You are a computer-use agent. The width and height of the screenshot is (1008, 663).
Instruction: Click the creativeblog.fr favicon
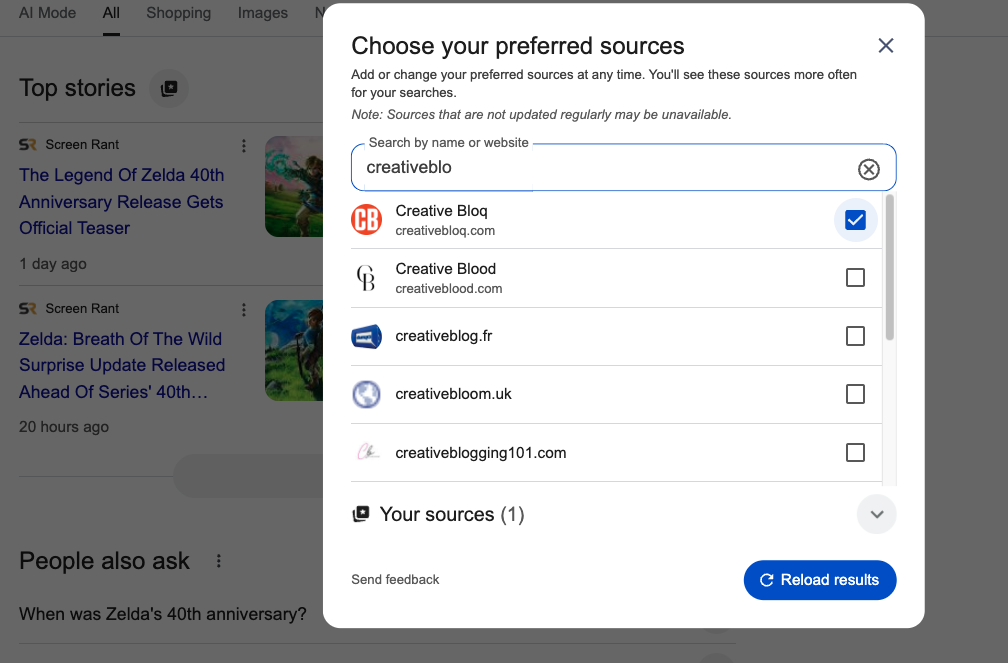click(367, 336)
